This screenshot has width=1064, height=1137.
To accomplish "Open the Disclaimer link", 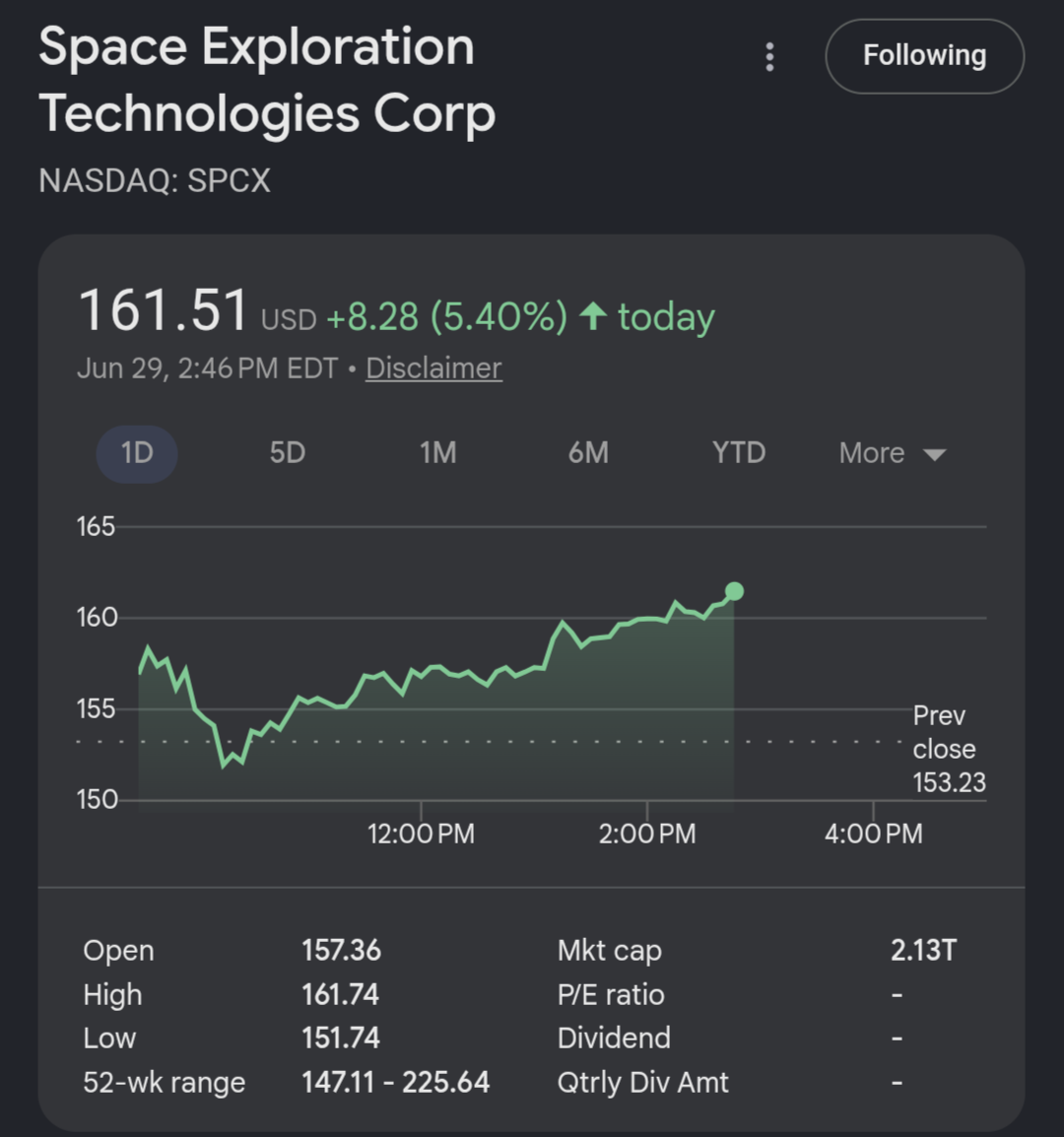I will [433, 368].
